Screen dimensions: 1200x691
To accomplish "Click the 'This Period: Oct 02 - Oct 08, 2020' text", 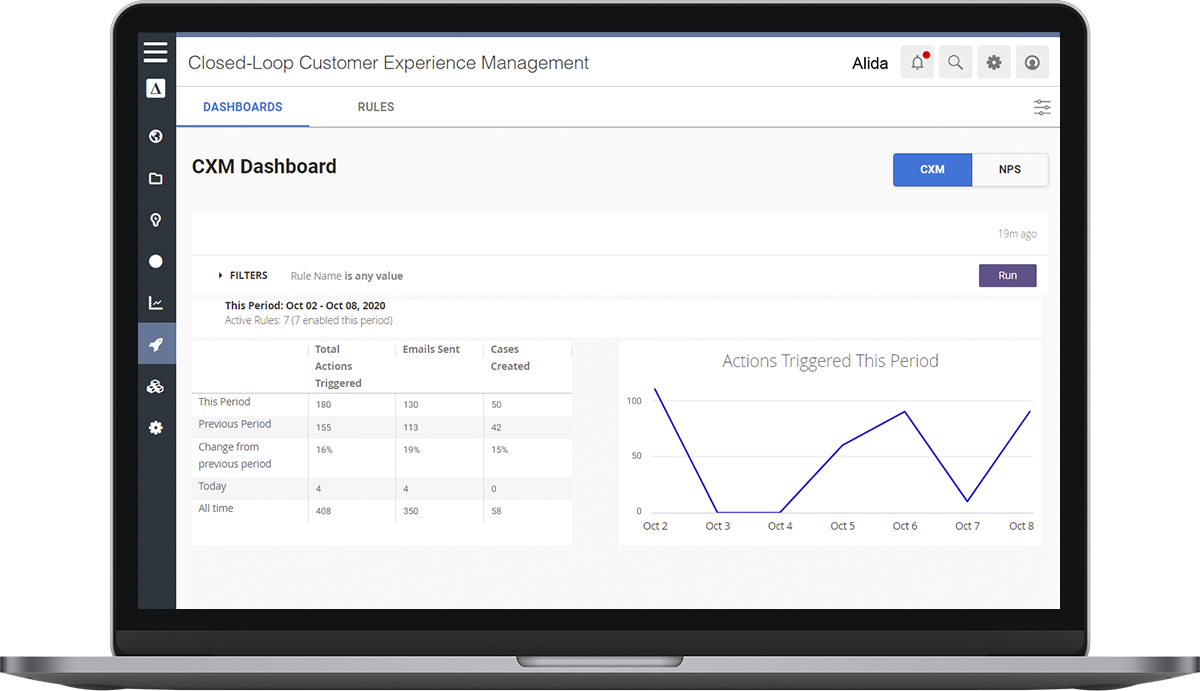I will (305, 306).
